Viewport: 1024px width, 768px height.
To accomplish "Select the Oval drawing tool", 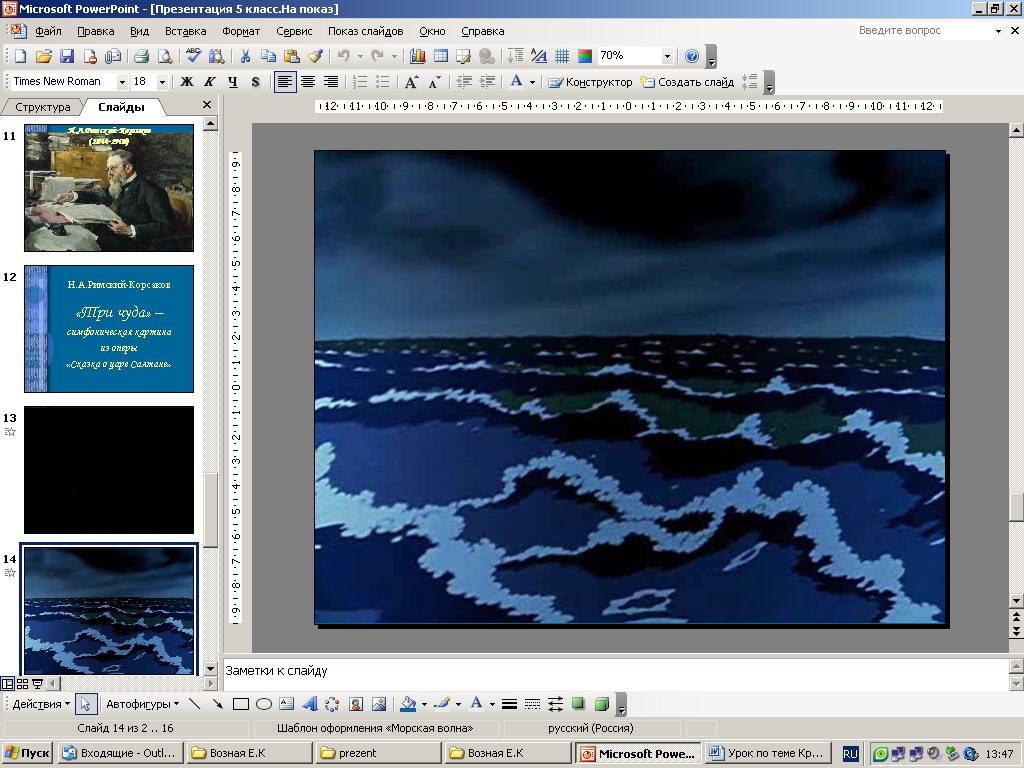I will click(264, 704).
